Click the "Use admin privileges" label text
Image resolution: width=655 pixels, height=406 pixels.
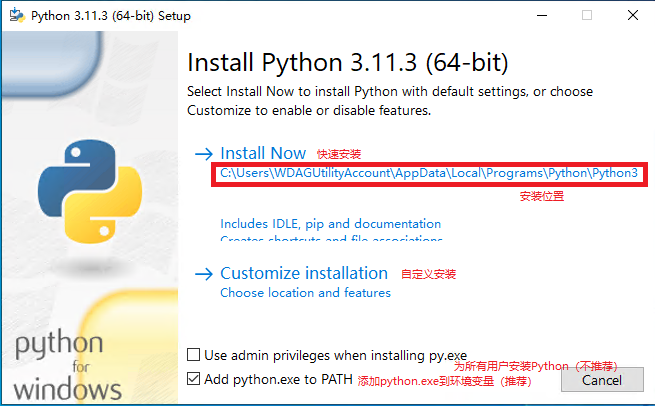click(x=335, y=355)
